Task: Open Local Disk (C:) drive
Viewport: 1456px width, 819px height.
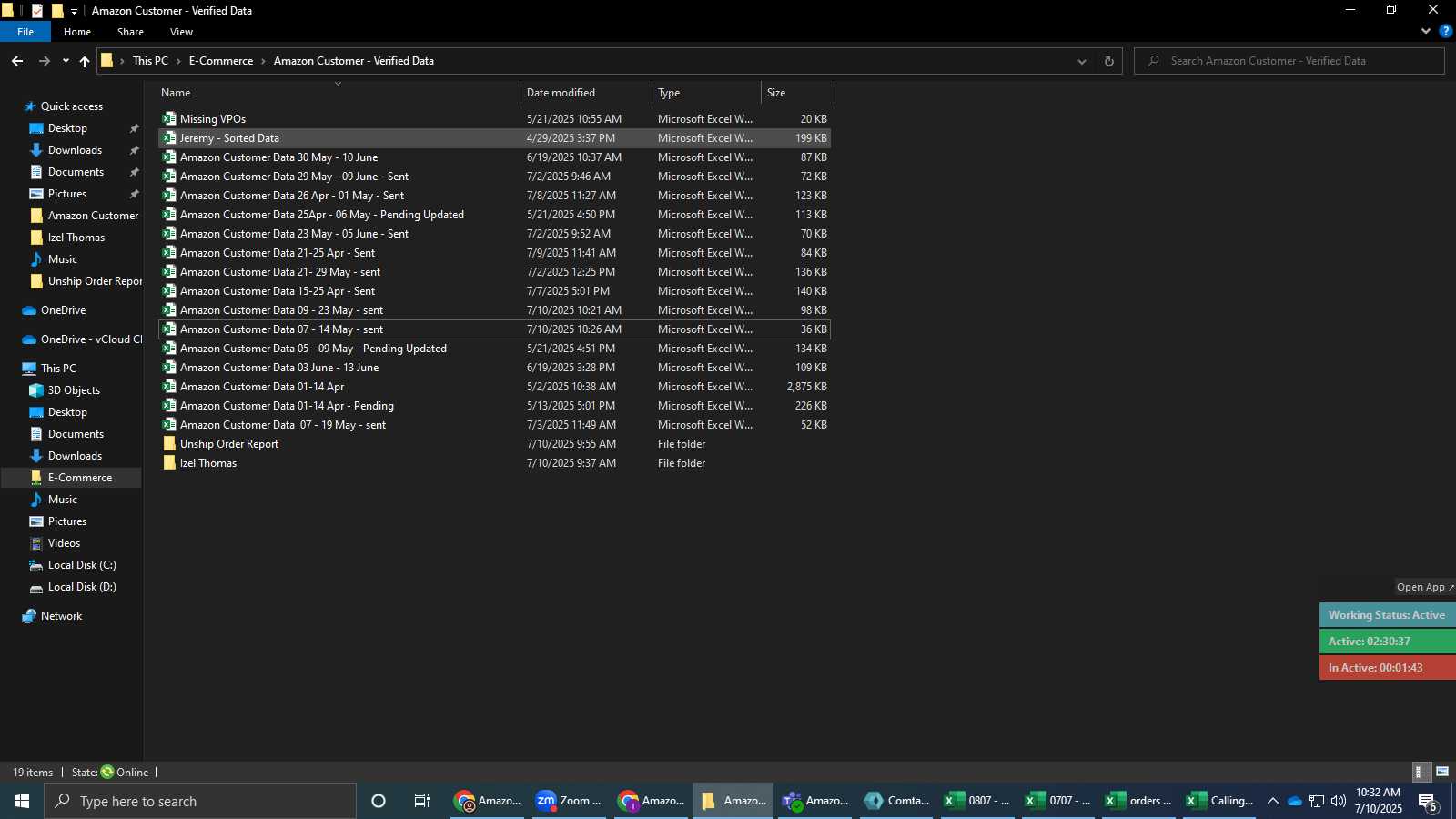Action: click(82, 565)
